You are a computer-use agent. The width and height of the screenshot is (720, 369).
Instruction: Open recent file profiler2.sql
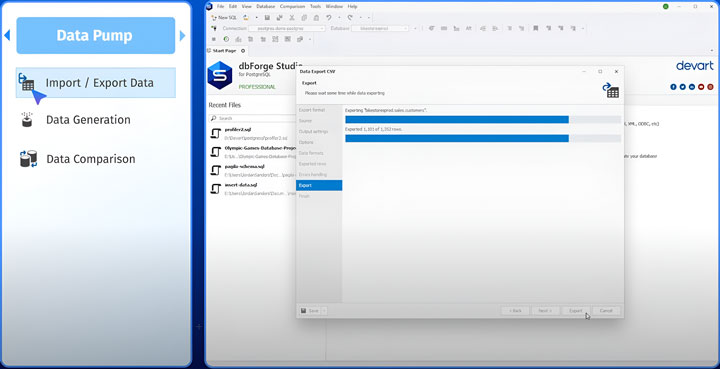(238, 130)
